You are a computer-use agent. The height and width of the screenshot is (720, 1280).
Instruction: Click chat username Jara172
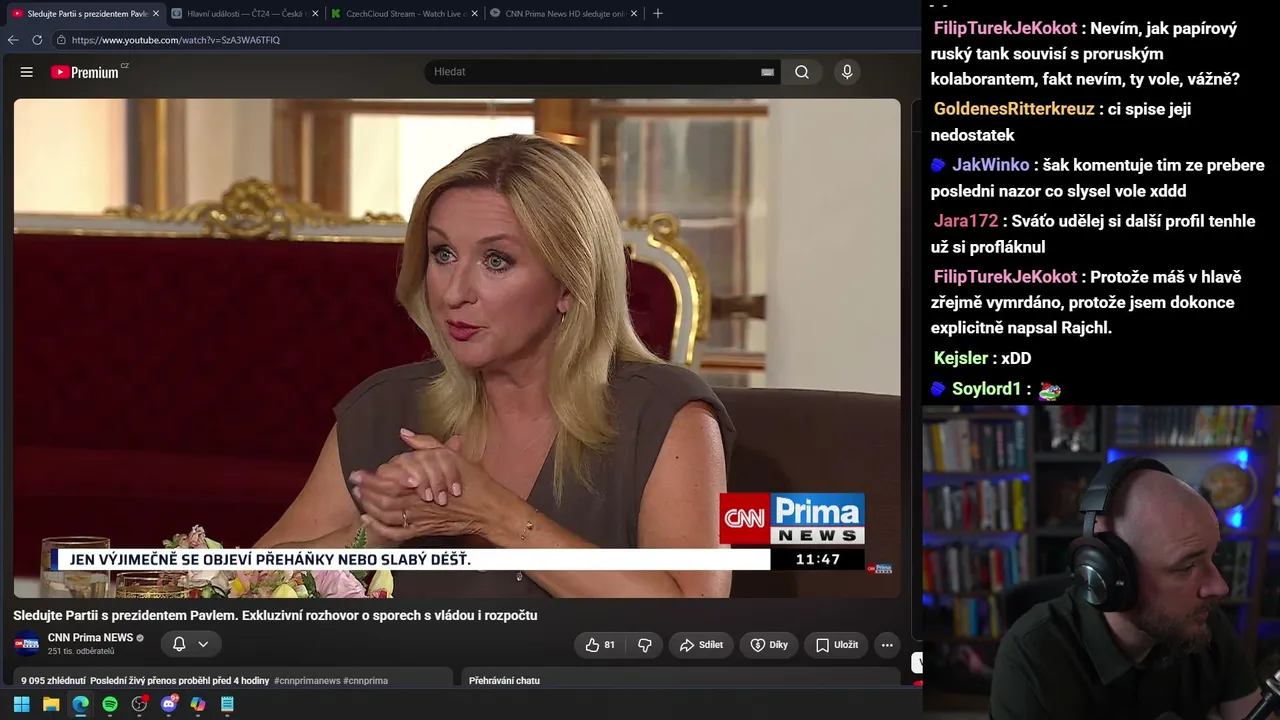pos(966,221)
